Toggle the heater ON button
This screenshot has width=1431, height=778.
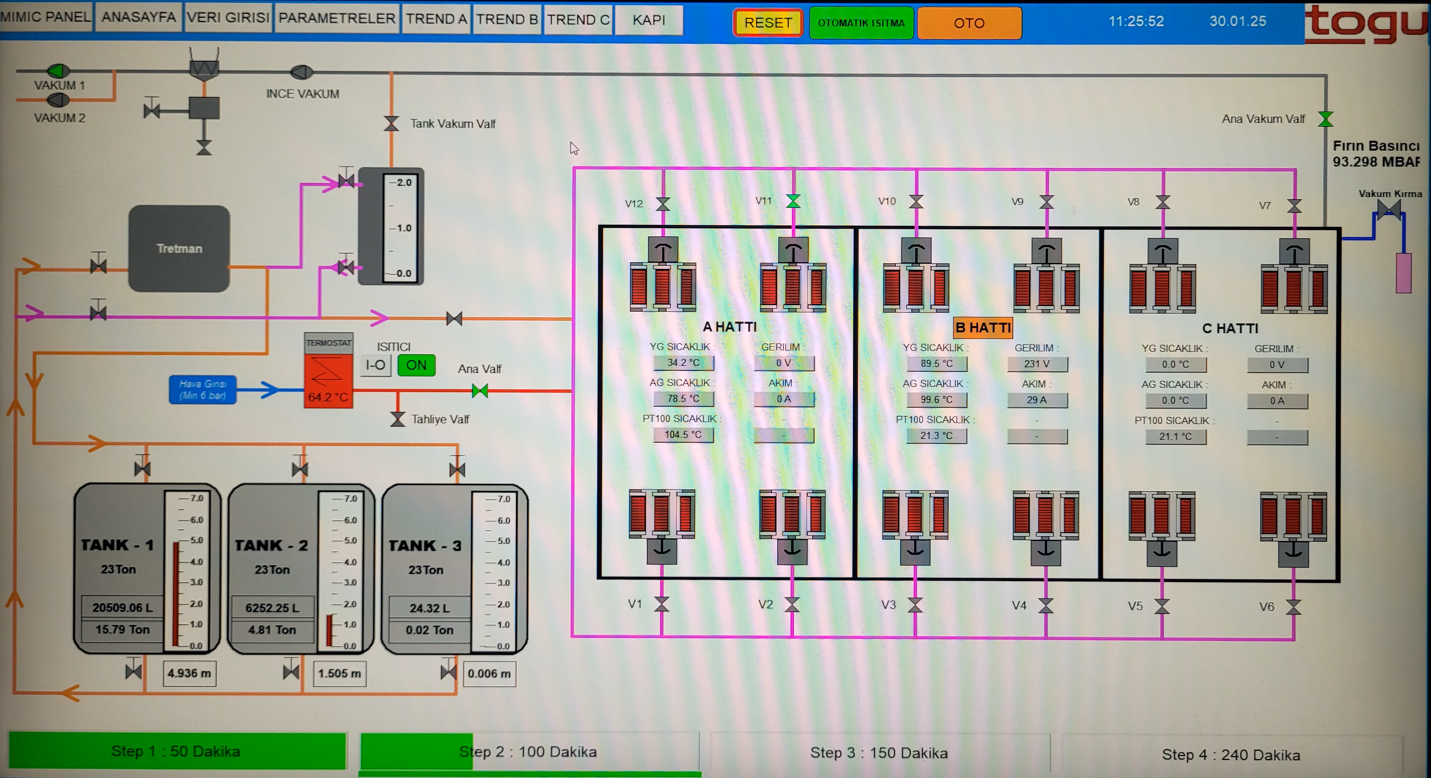pyautogui.click(x=416, y=365)
